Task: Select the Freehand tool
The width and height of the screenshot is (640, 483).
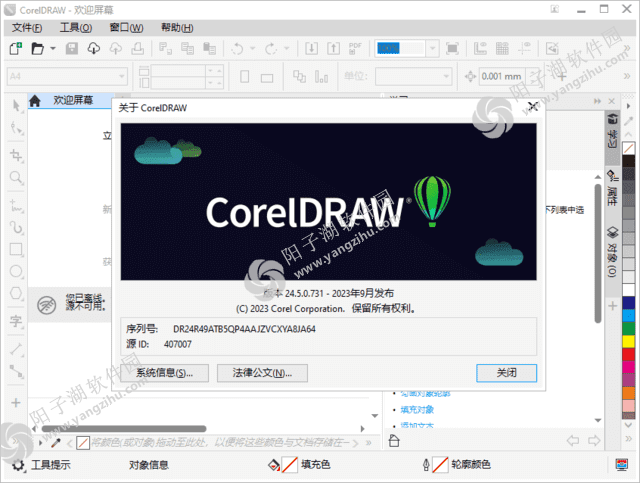Action: coord(16,205)
